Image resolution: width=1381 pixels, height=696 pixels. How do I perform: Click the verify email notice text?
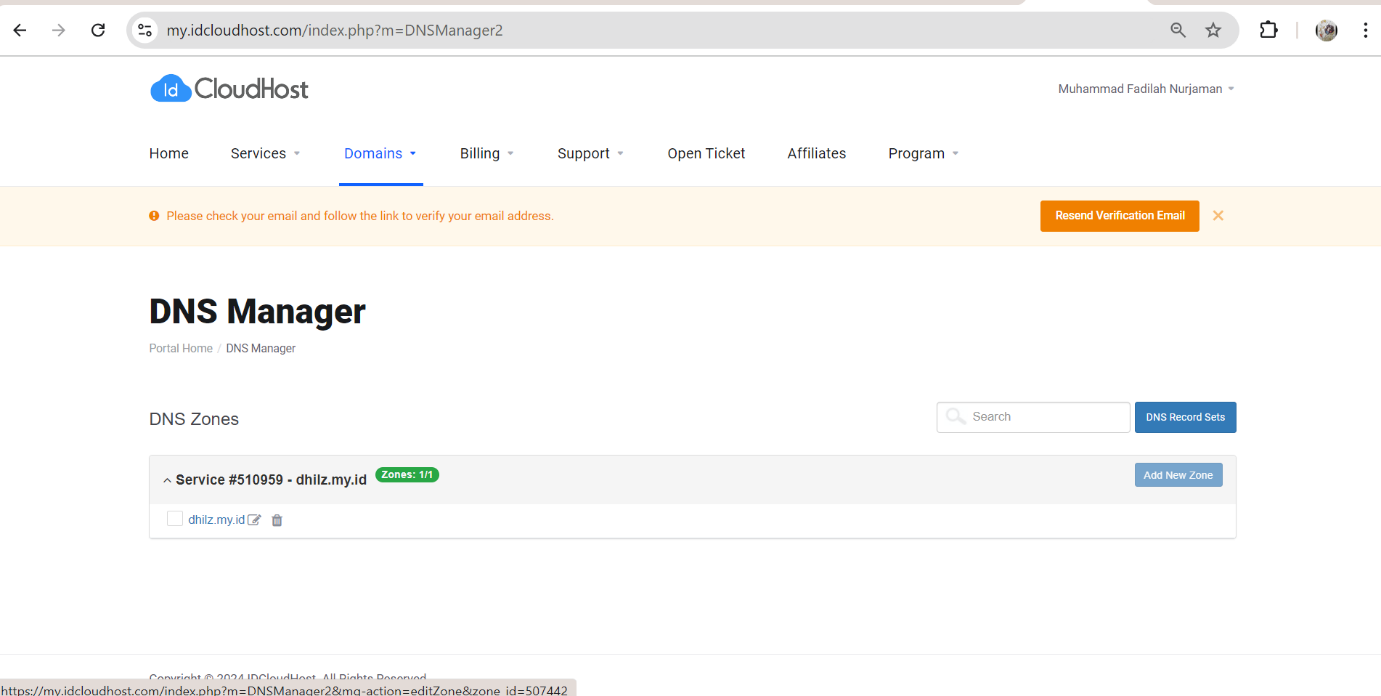(x=360, y=216)
